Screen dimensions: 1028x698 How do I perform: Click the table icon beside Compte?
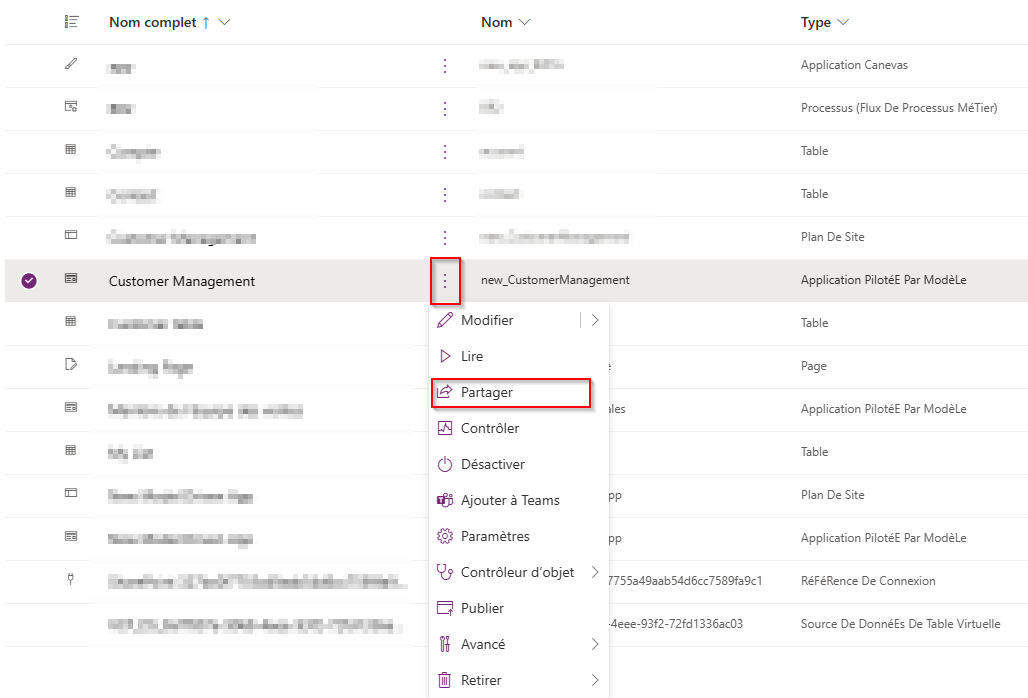tap(70, 150)
